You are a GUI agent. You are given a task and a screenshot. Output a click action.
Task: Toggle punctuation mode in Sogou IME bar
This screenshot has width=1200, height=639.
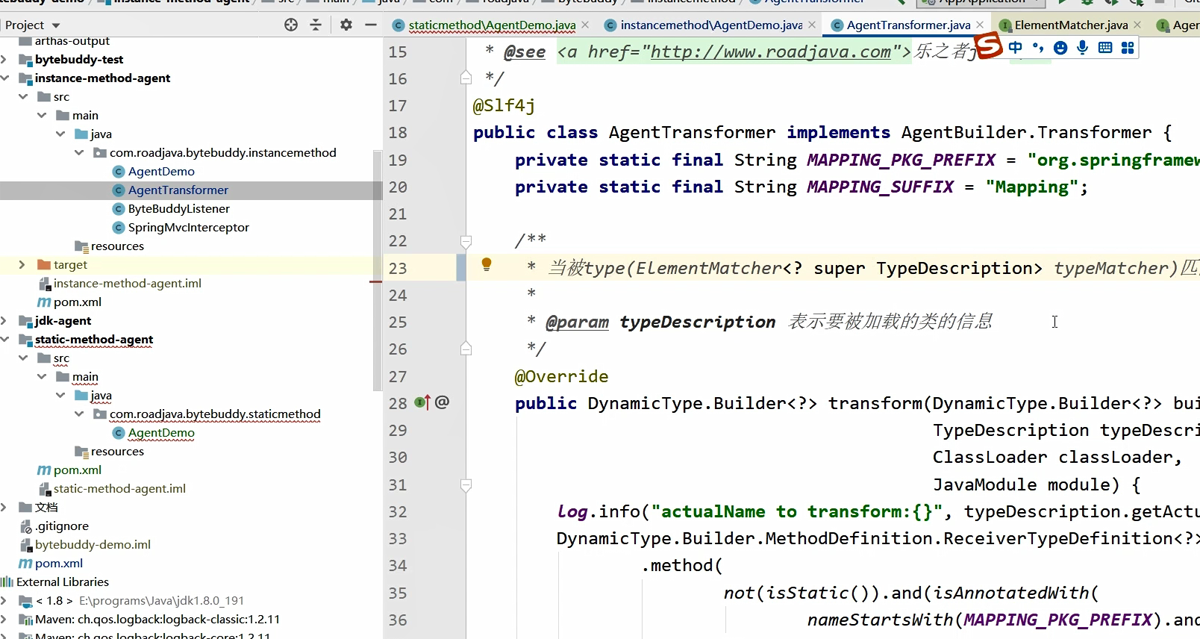pyautogui.click(x=1038, y=47)
